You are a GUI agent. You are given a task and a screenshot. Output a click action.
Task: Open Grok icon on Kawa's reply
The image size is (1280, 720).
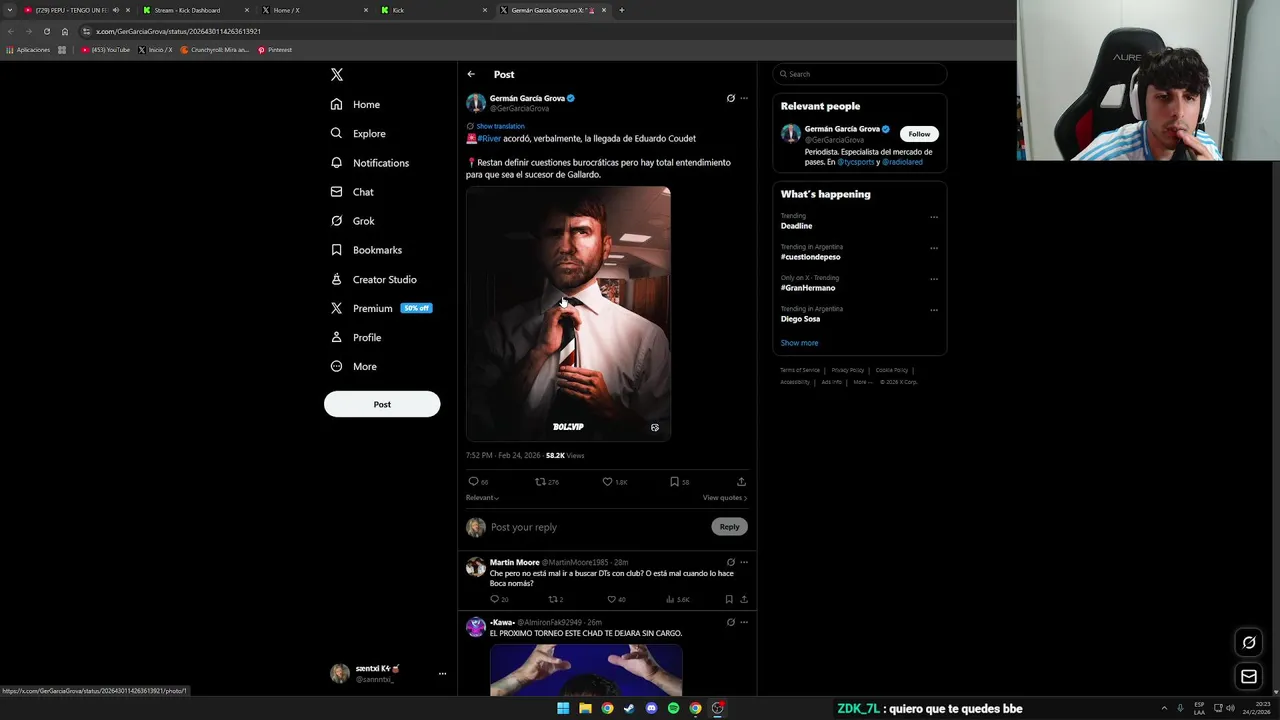[x=730, y=622]
